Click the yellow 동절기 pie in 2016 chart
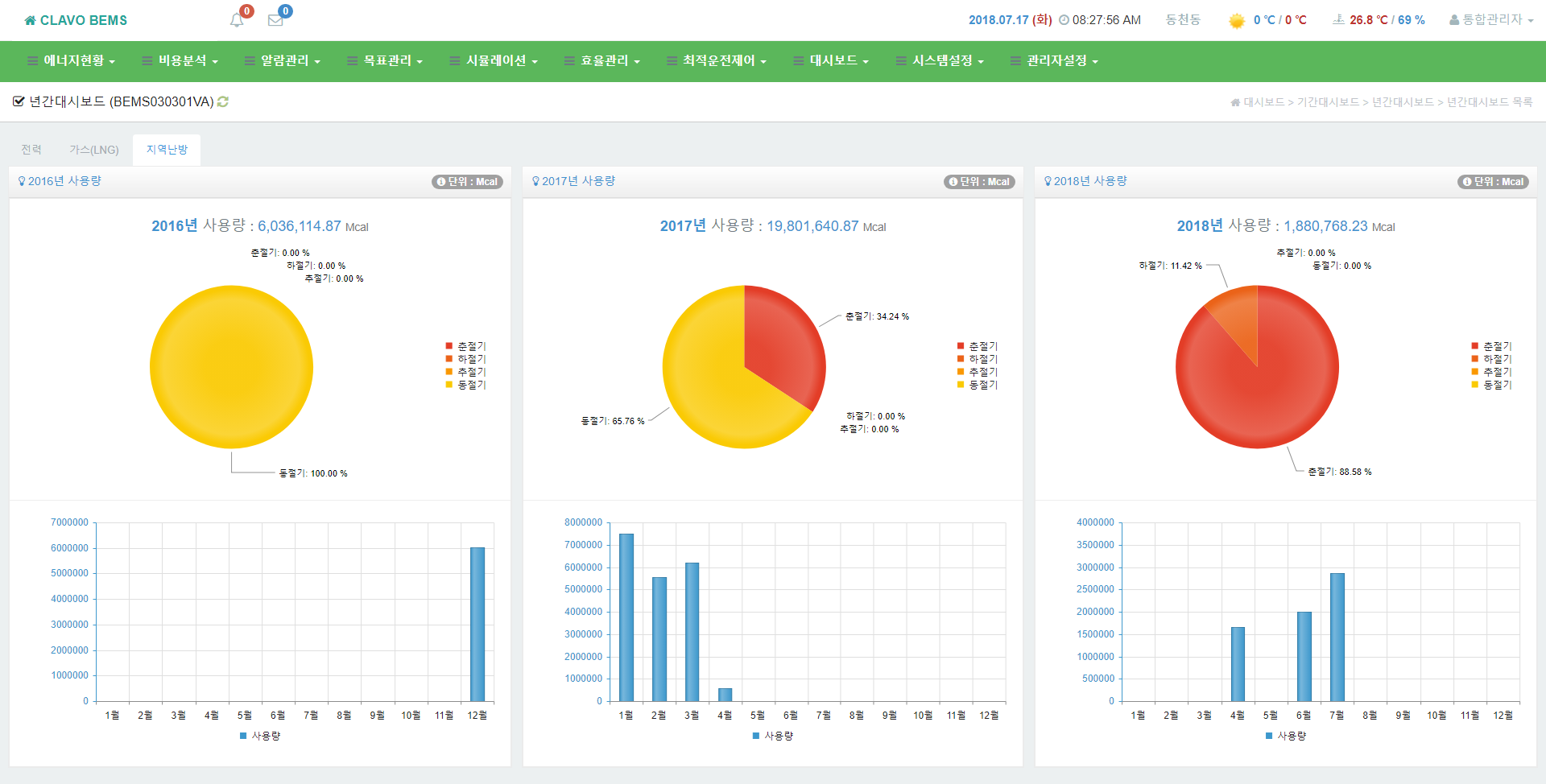 (x=231, y=367)
